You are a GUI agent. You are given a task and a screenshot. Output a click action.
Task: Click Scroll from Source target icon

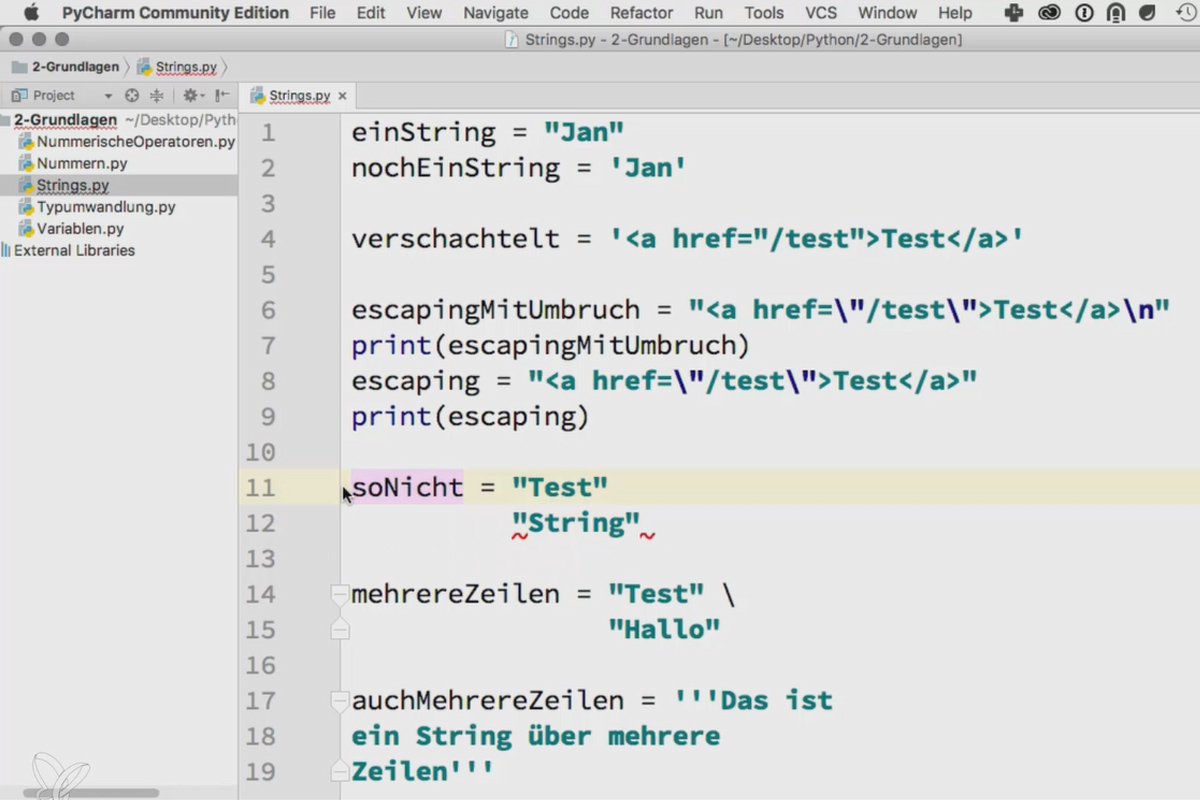coord(132,96)
